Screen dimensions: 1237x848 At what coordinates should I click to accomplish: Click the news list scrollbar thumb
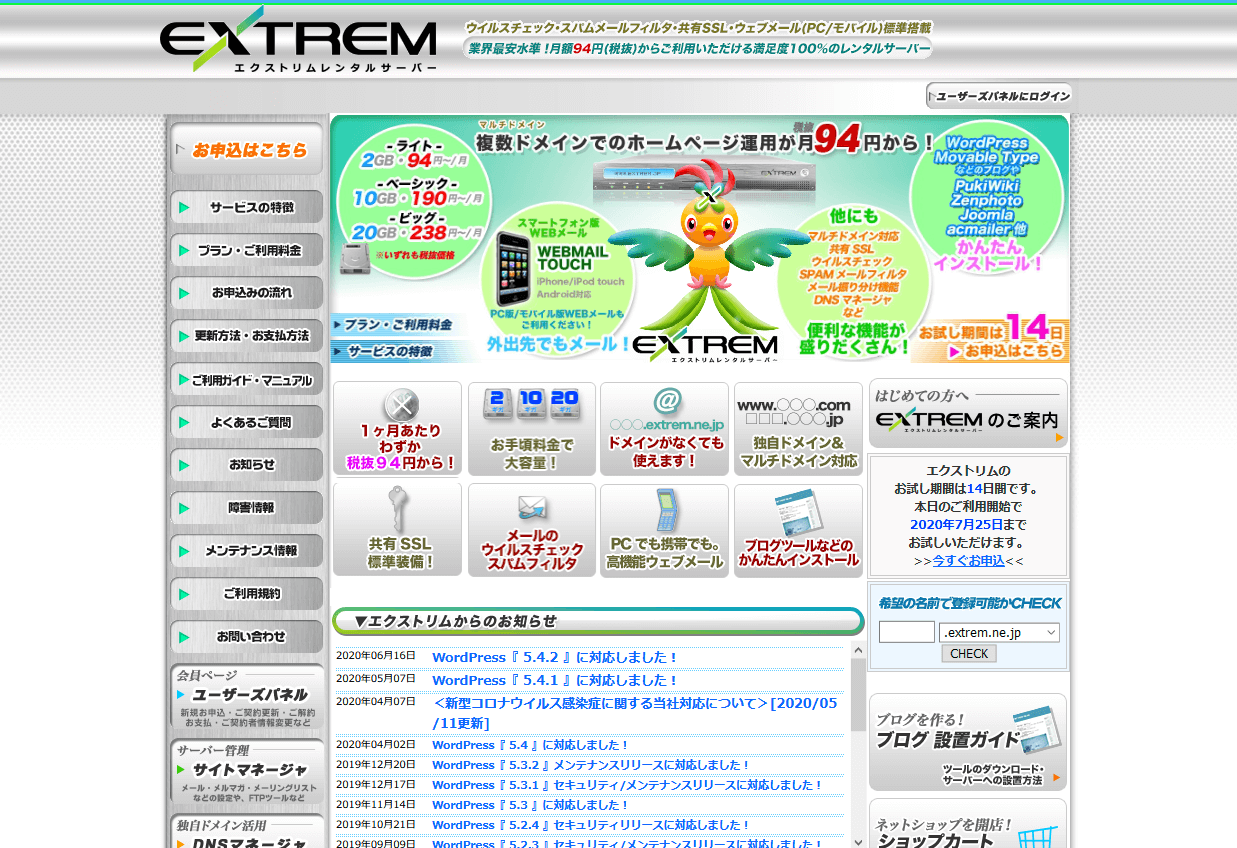[x=858, y=694]
